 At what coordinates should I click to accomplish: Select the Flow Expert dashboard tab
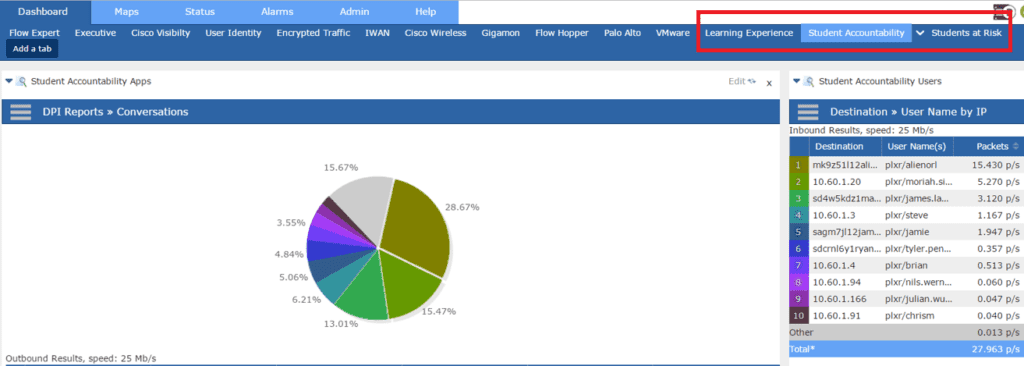[x=35, y=33]
